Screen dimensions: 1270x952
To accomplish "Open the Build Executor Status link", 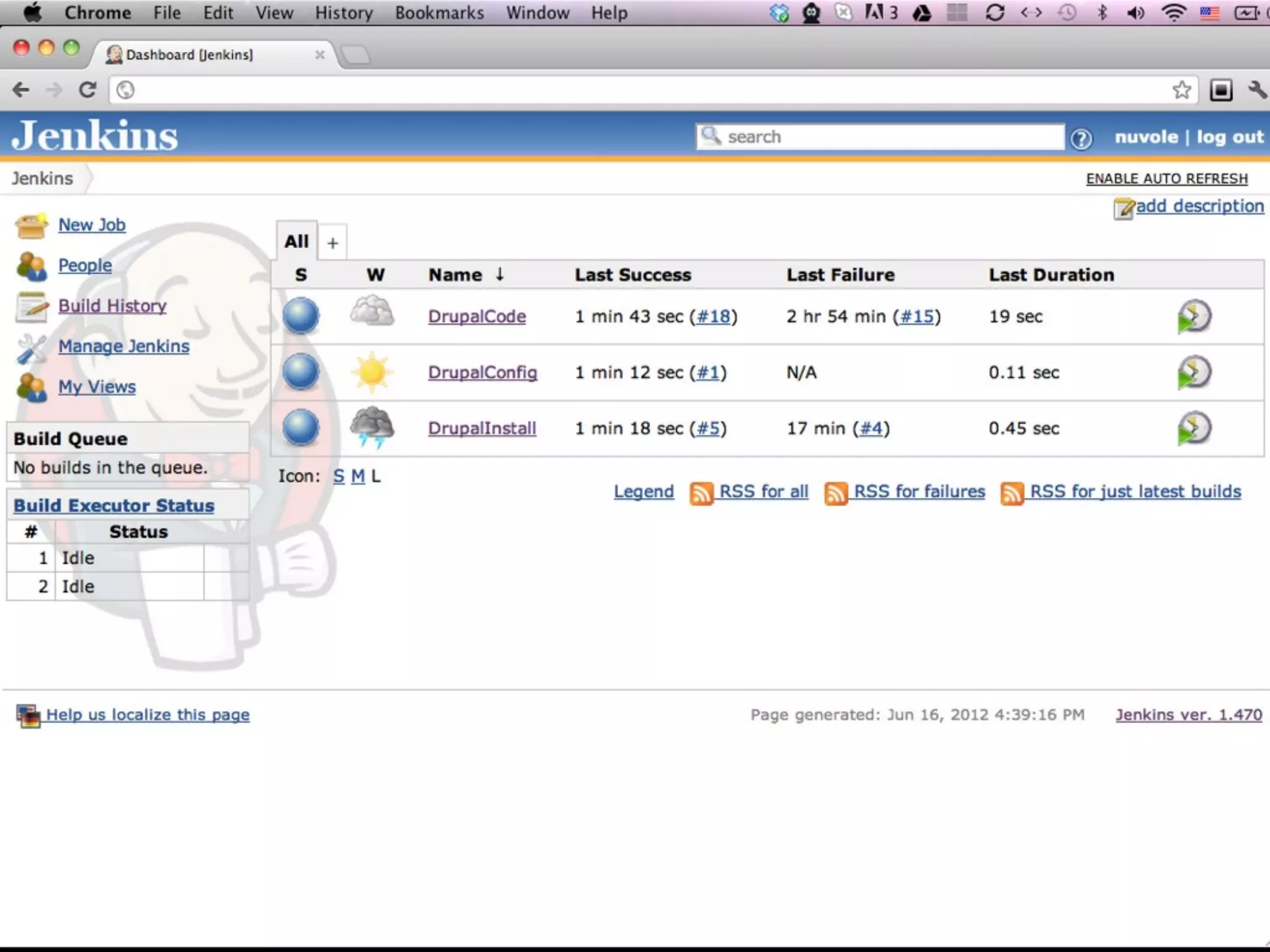I will click(x=114, y=505).
